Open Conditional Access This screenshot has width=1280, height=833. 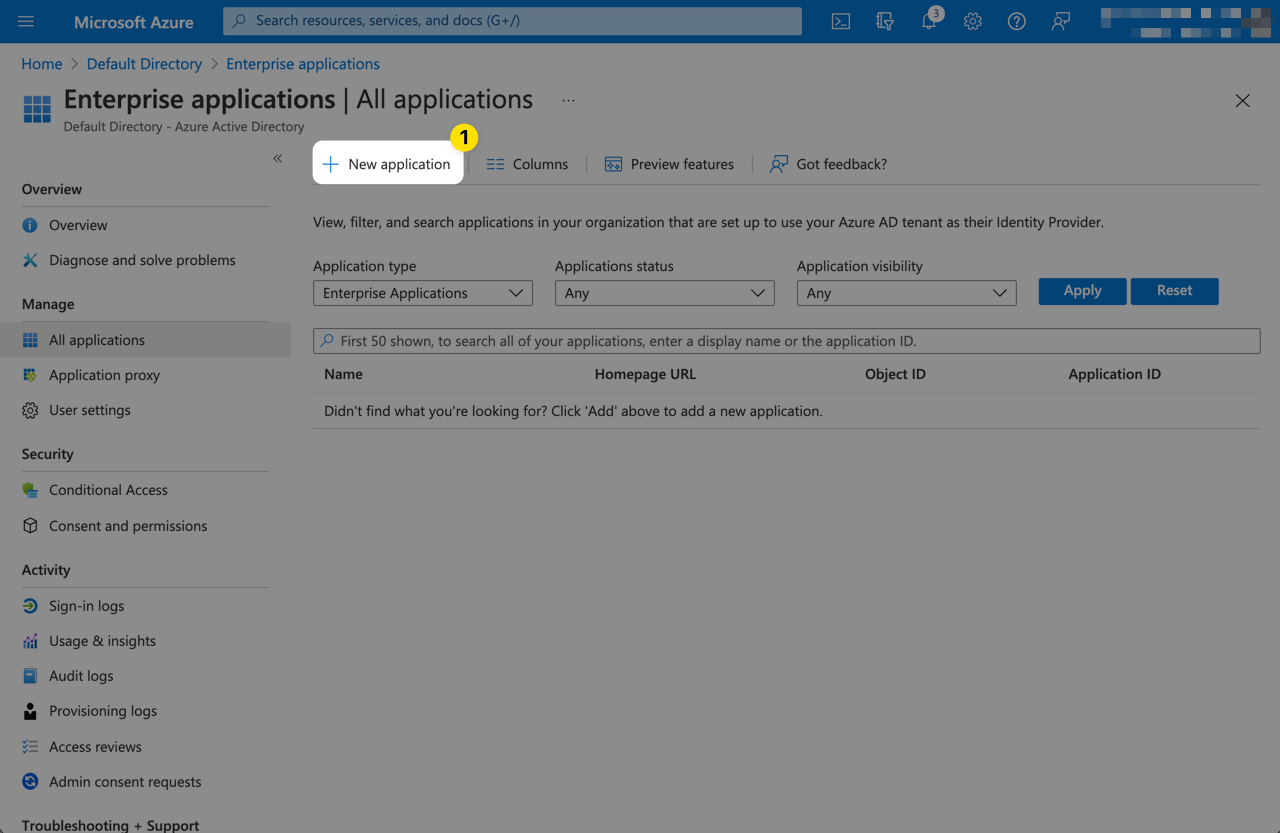[108, 490]
